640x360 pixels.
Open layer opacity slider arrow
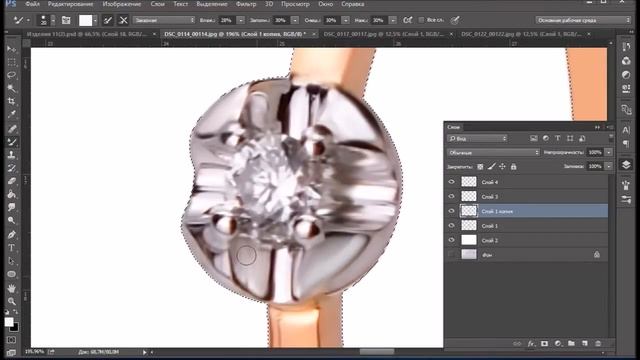click(x=609, y=152)
